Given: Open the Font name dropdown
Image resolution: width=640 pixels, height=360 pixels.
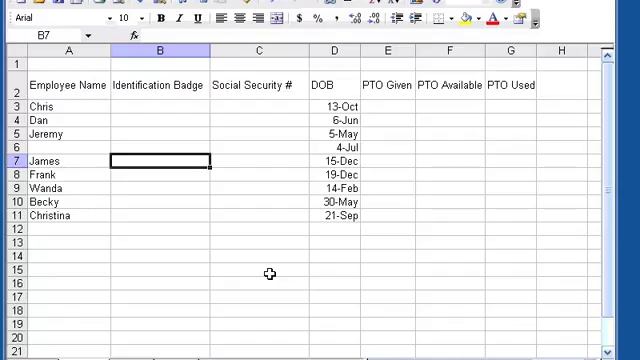Looking at the screenshot, I should coord(109,18).
